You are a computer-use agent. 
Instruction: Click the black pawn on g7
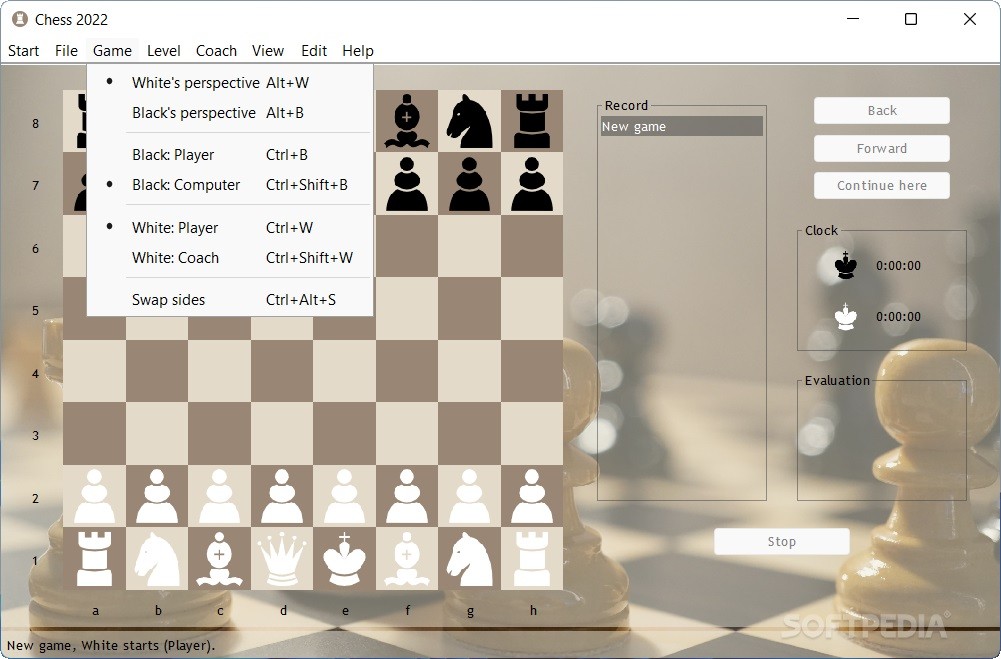(469, 183)
